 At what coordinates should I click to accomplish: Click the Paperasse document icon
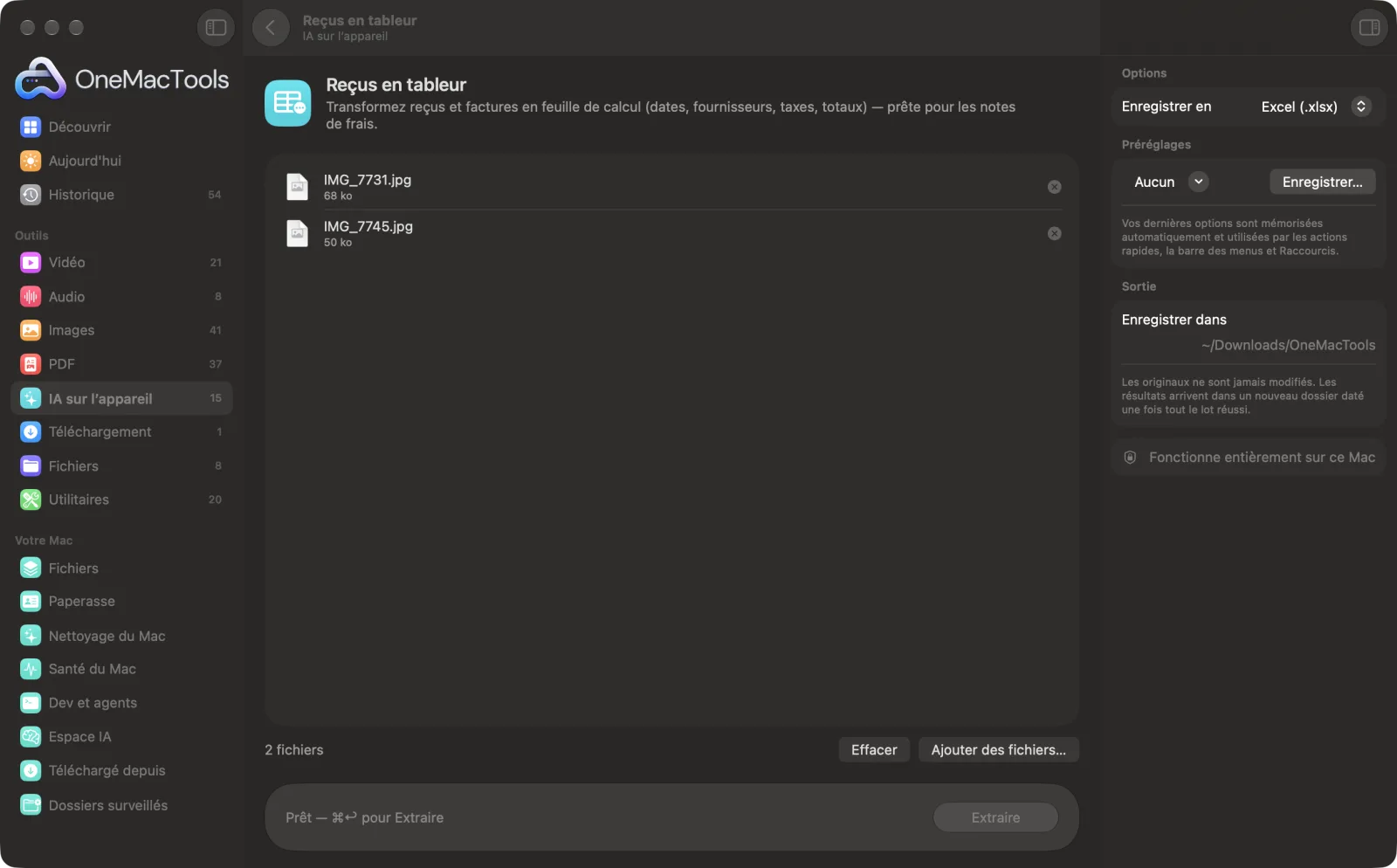[31, 602]
